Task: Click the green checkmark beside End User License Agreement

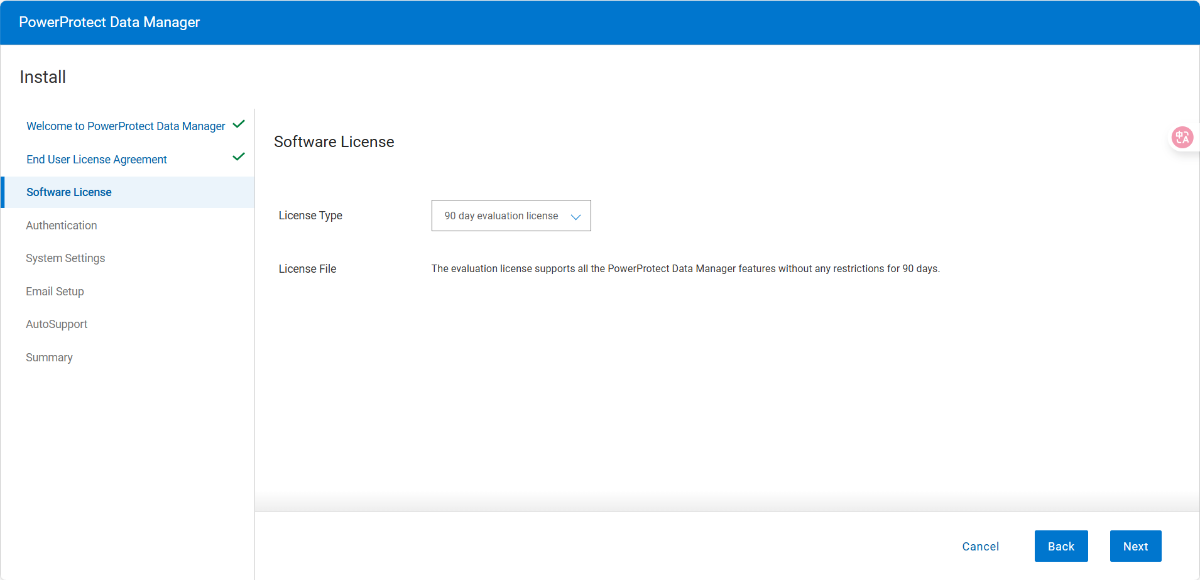Action: [x=238, y=157]
